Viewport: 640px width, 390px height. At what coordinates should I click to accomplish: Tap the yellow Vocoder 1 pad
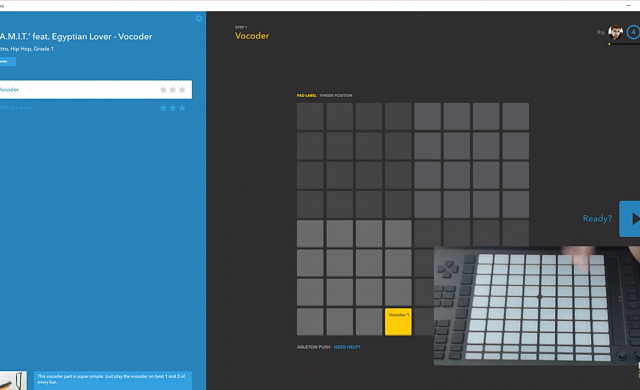398,322
